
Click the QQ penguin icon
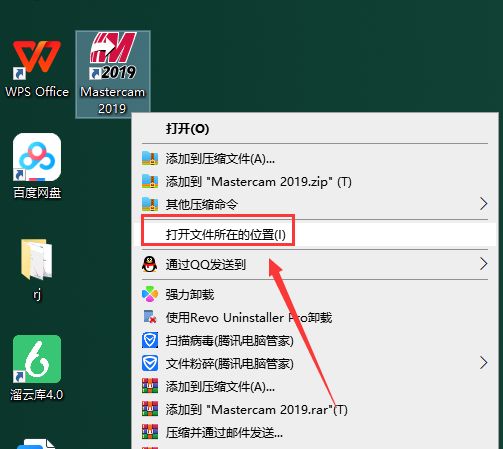point(150,264)
